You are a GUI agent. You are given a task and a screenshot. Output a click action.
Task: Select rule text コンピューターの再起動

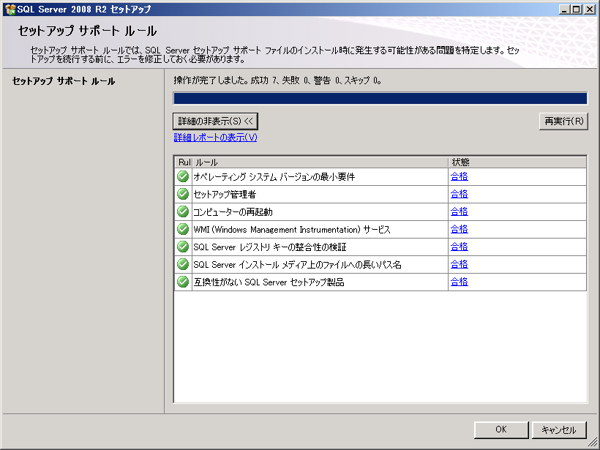pyautogui.click(x=233, y=212)
